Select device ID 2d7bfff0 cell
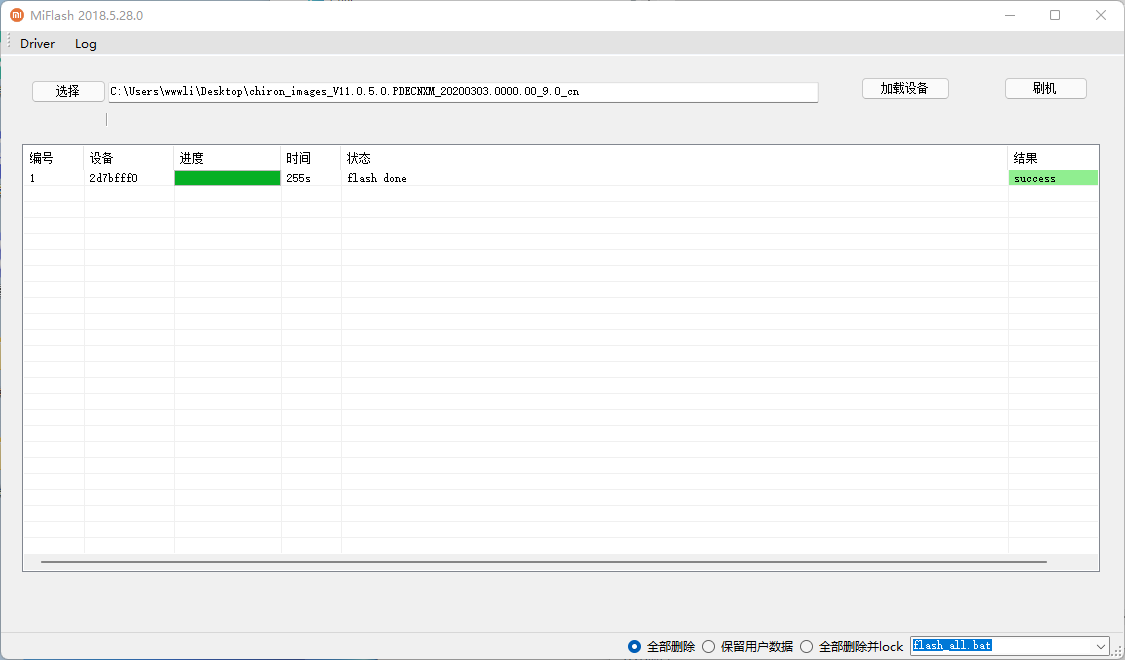Screen dimensions: 1125x660 129,178
